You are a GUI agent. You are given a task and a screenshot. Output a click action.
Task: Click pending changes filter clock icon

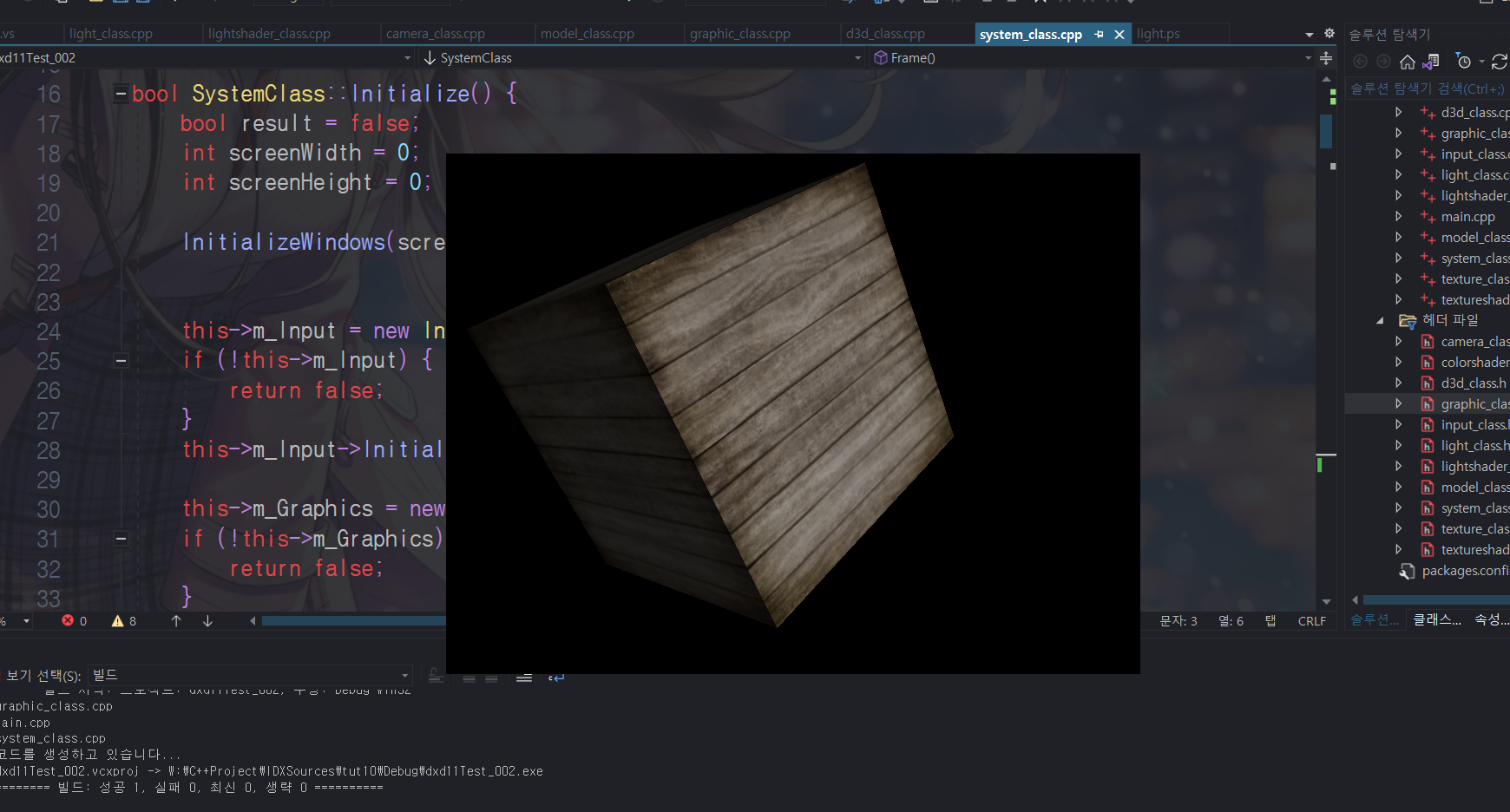point(1464,62)
